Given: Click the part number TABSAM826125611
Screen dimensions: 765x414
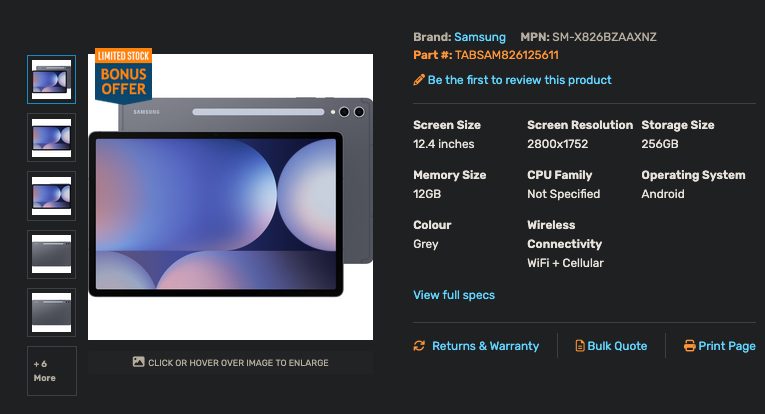Looking at the screenshot, I should tap(506, 55).
